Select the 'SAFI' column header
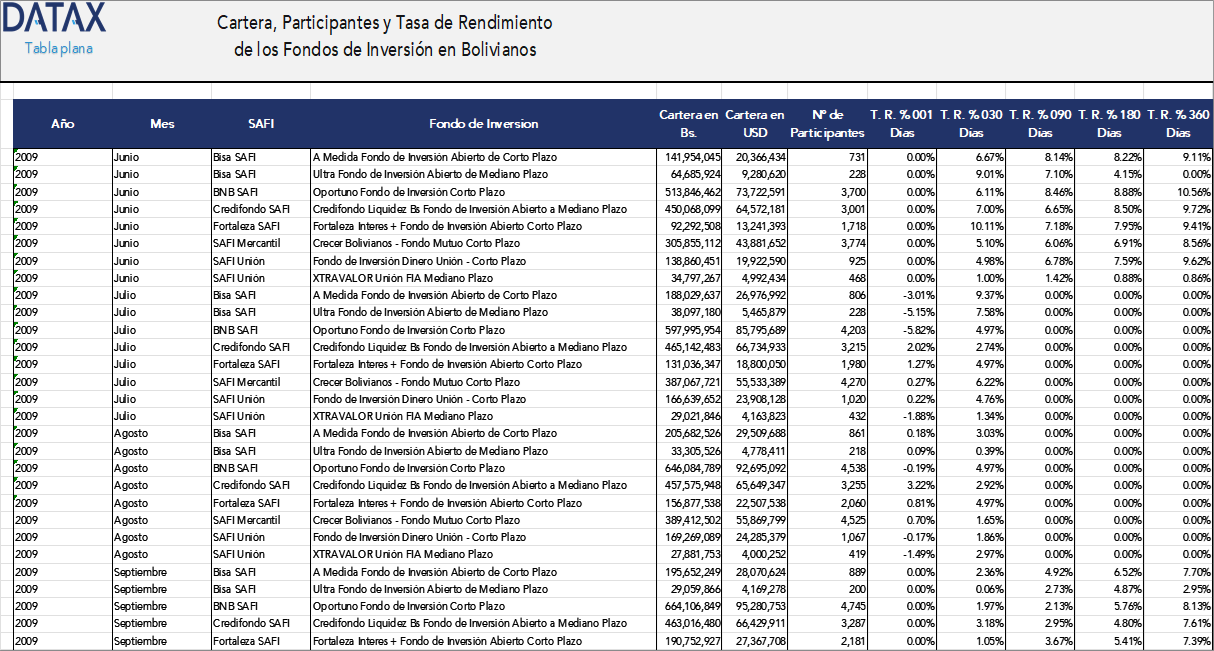Image resolution: width=1214 pixels, height=651 pixels. pyautogui.click(x=261, y=124)
